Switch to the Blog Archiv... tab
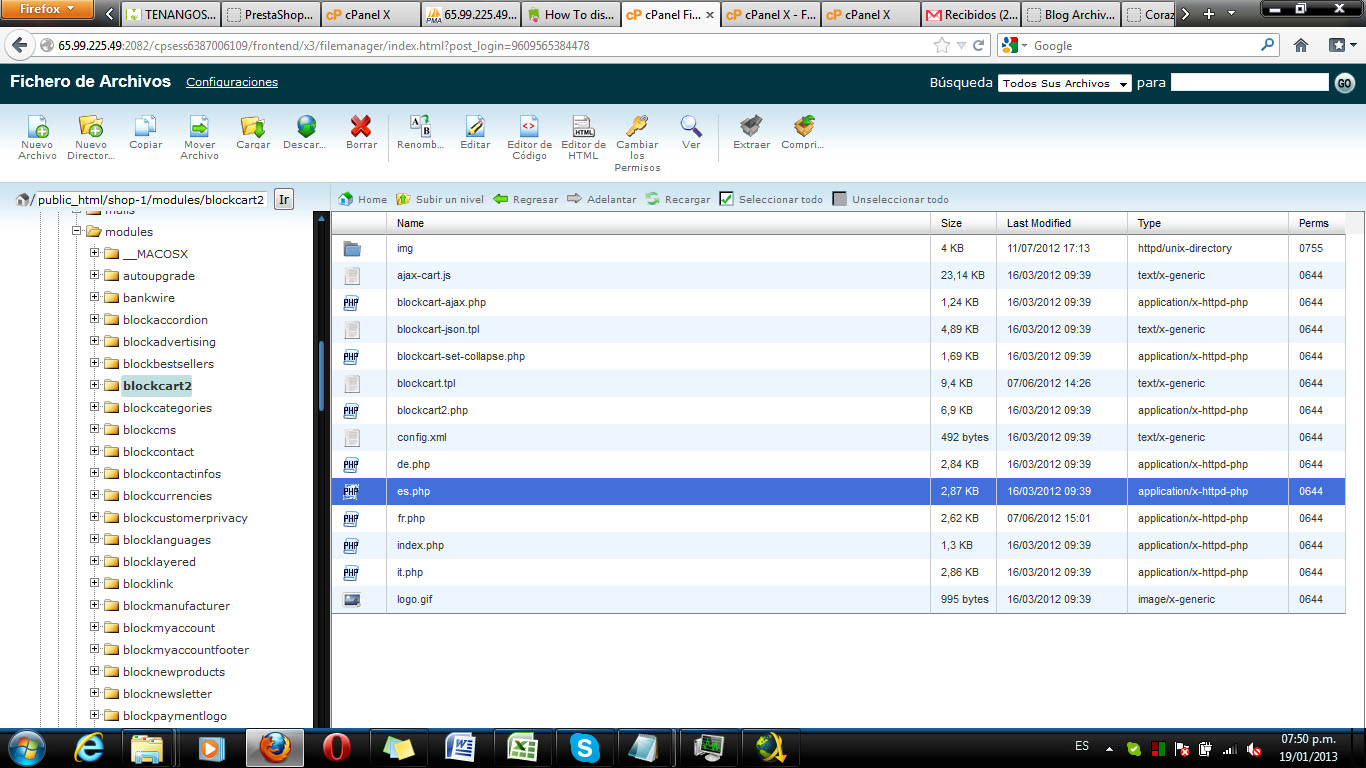 pos(1070,15)
